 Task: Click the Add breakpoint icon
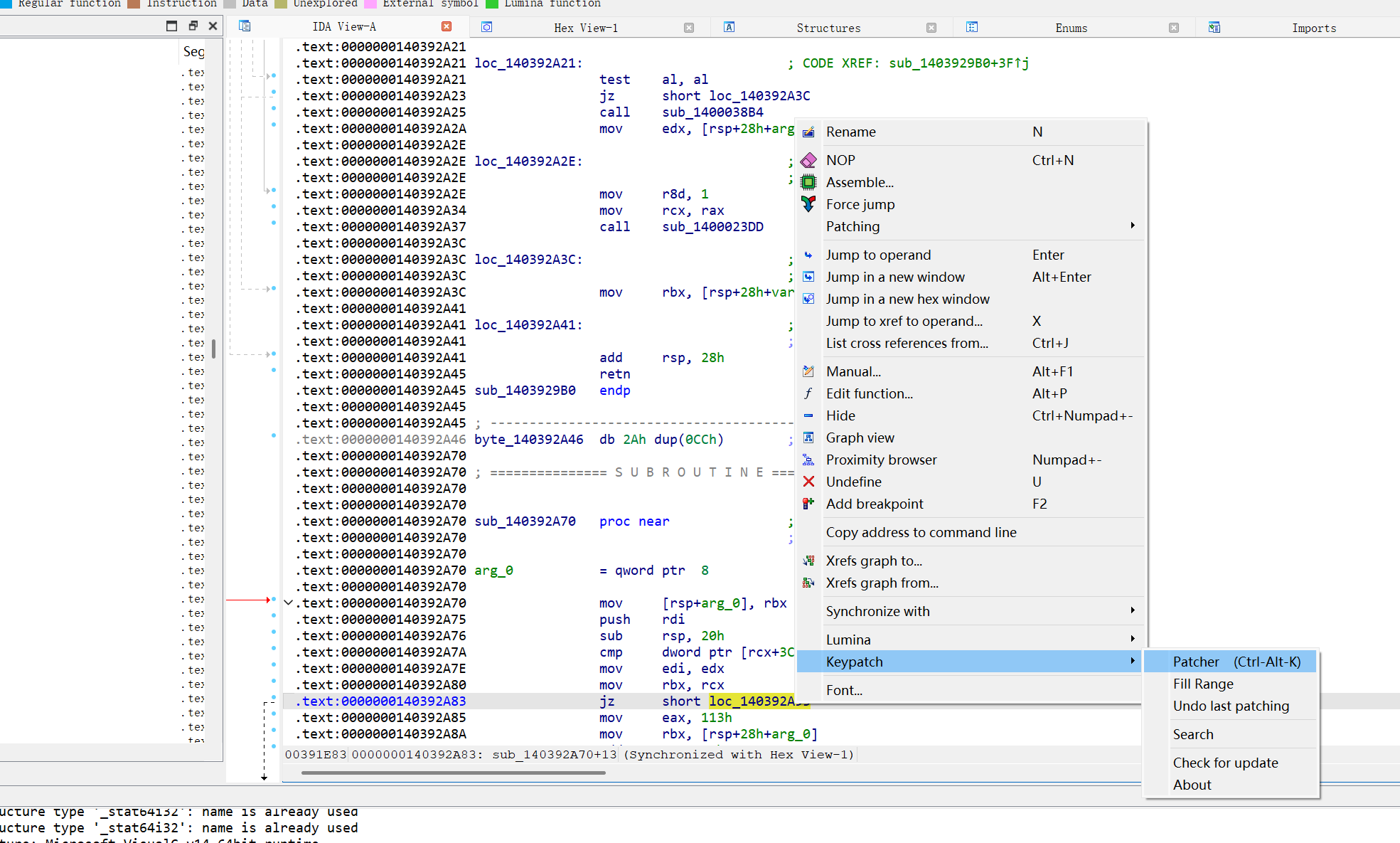coord(808,504)
